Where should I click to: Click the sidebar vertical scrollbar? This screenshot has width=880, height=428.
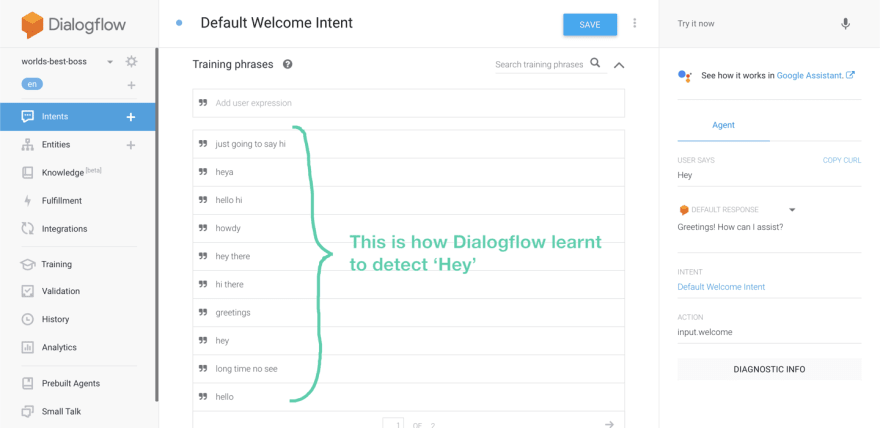pyautogui.click(x=157, y=224)
